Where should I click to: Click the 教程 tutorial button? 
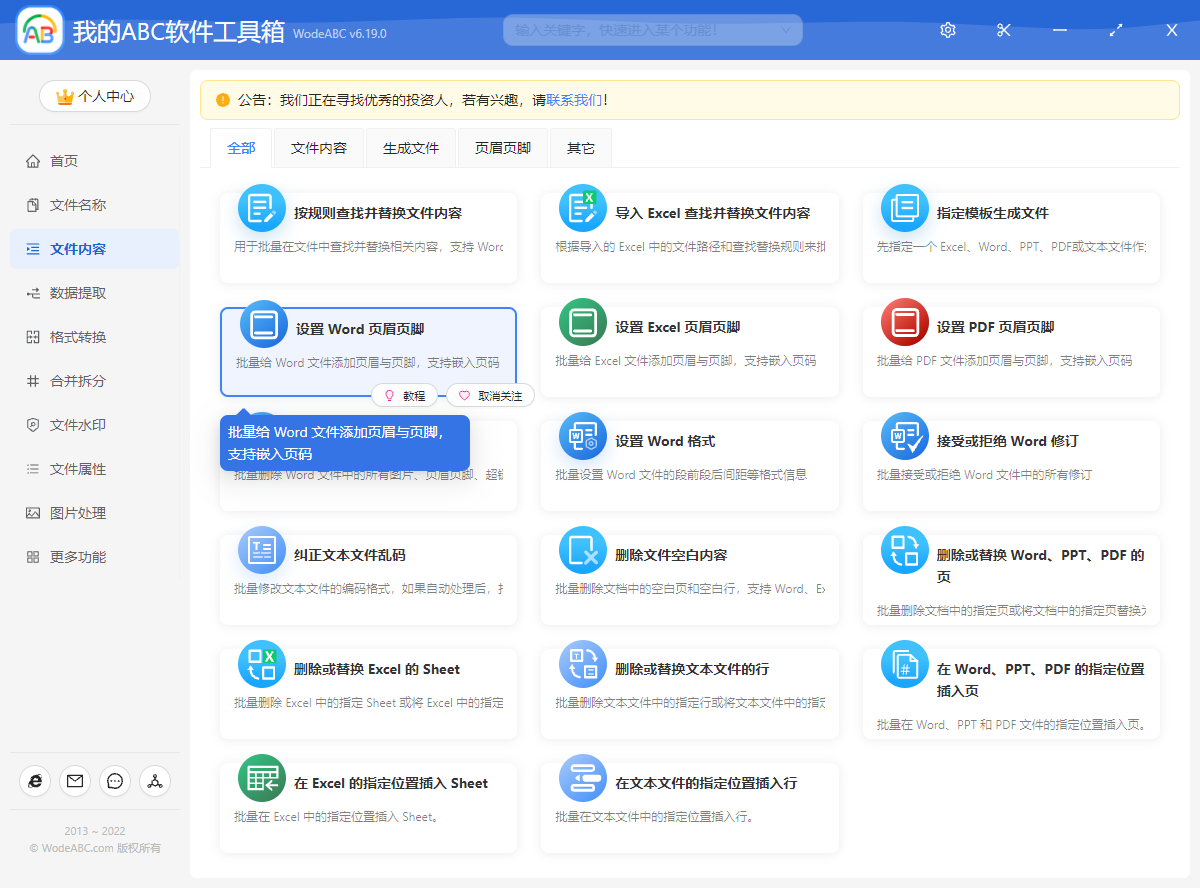404,395
